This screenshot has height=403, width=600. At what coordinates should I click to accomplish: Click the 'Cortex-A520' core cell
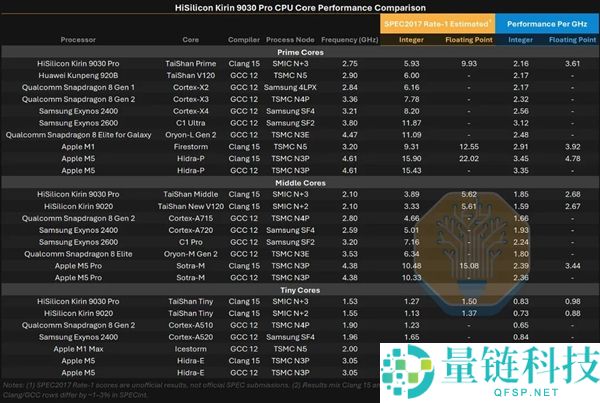tap(191, 337)
